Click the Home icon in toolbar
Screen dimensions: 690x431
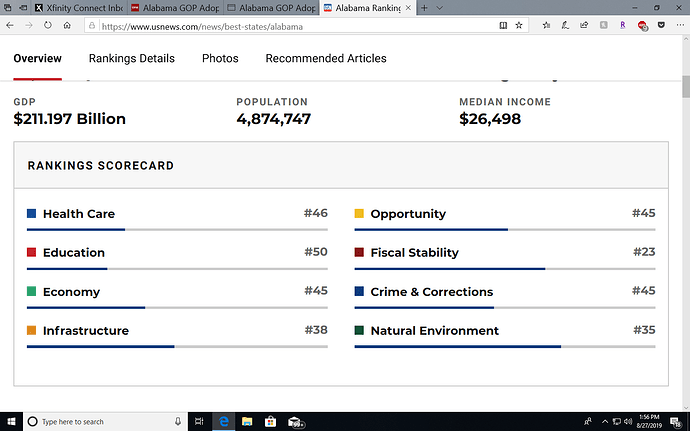click(x=69, y=25)
